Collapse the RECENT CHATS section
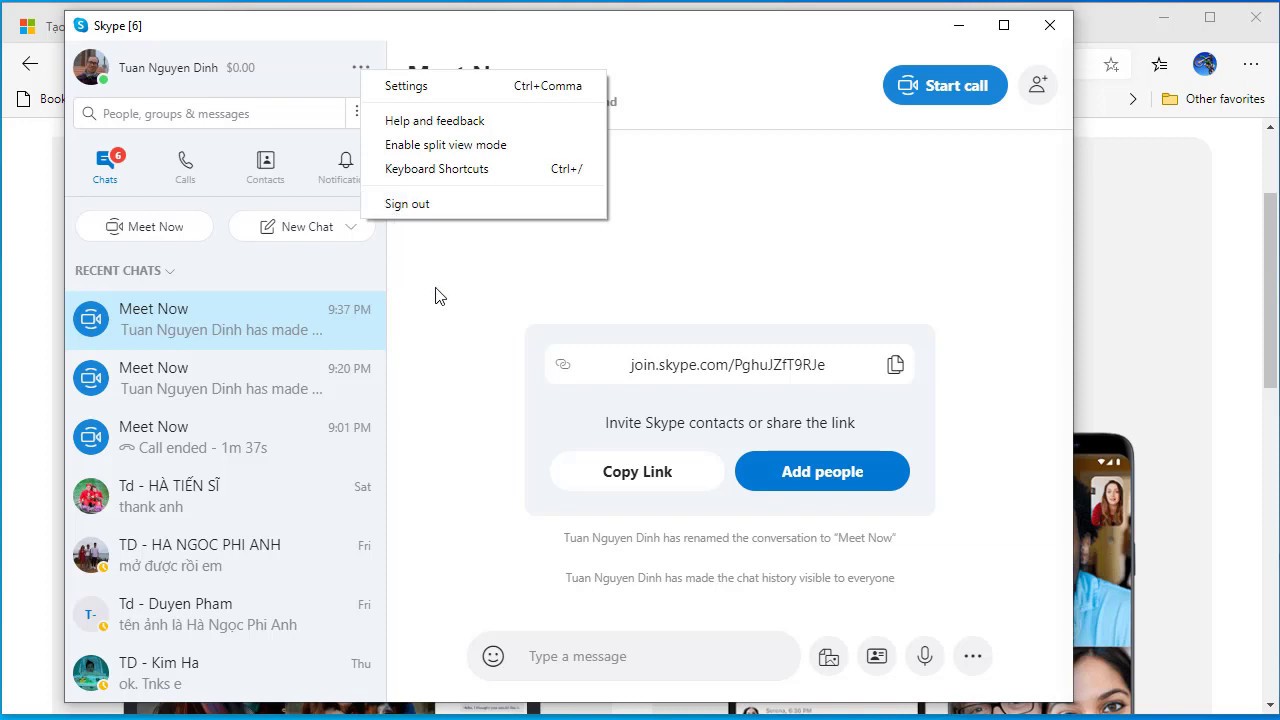The width and height of the screenshot is (1280, 720). (125, 271)
